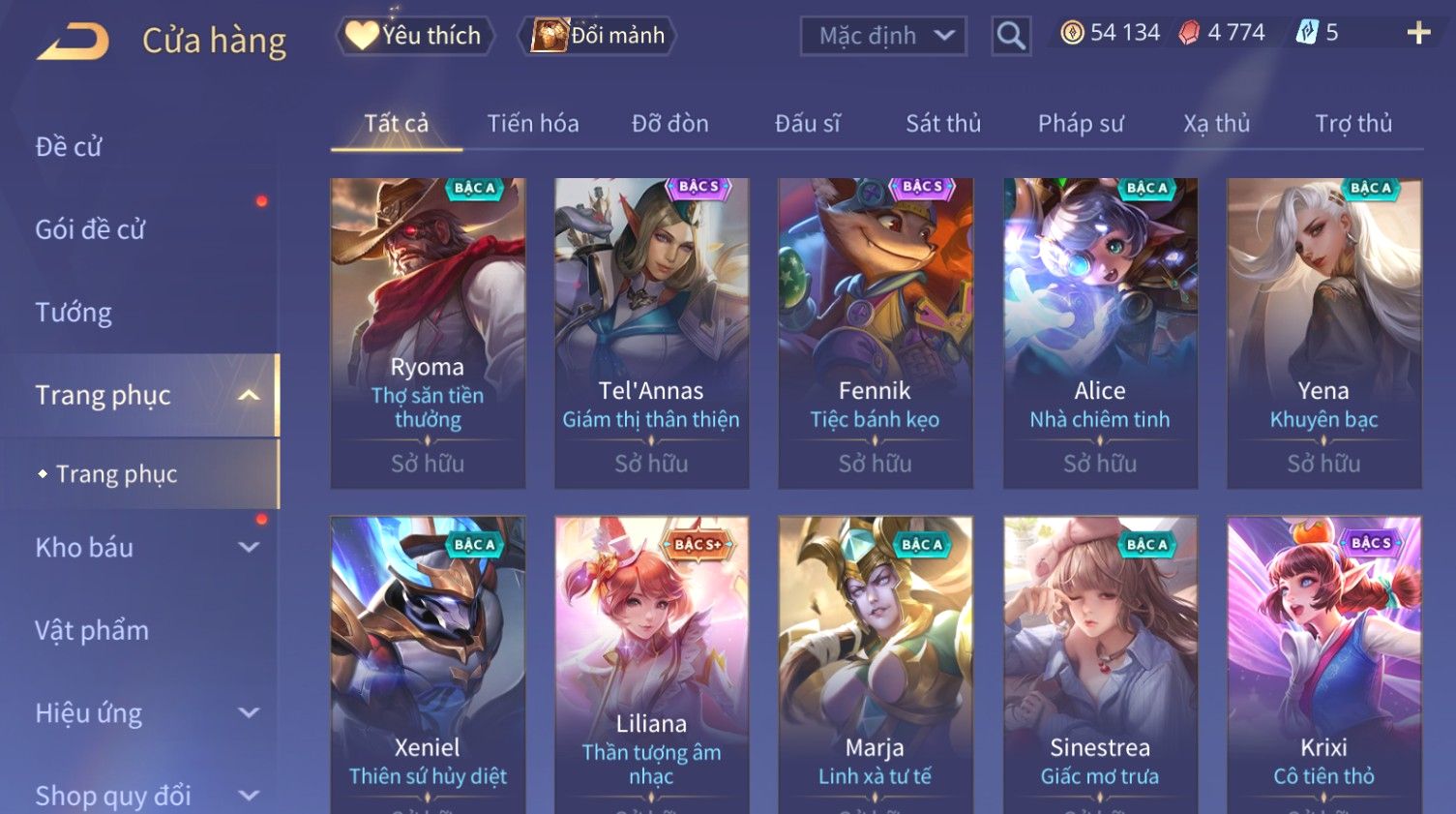Image resolution: width=1456 pixels, height=814 pixels.
Task: Select Liliana Thần tượng âm nhạc skin card
Action: 651,665
